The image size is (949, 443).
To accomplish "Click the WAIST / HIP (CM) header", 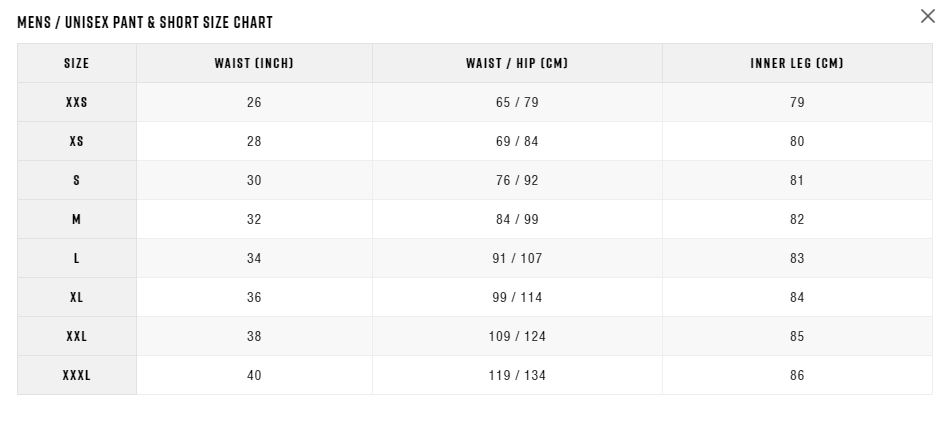I will coord(517,63).
